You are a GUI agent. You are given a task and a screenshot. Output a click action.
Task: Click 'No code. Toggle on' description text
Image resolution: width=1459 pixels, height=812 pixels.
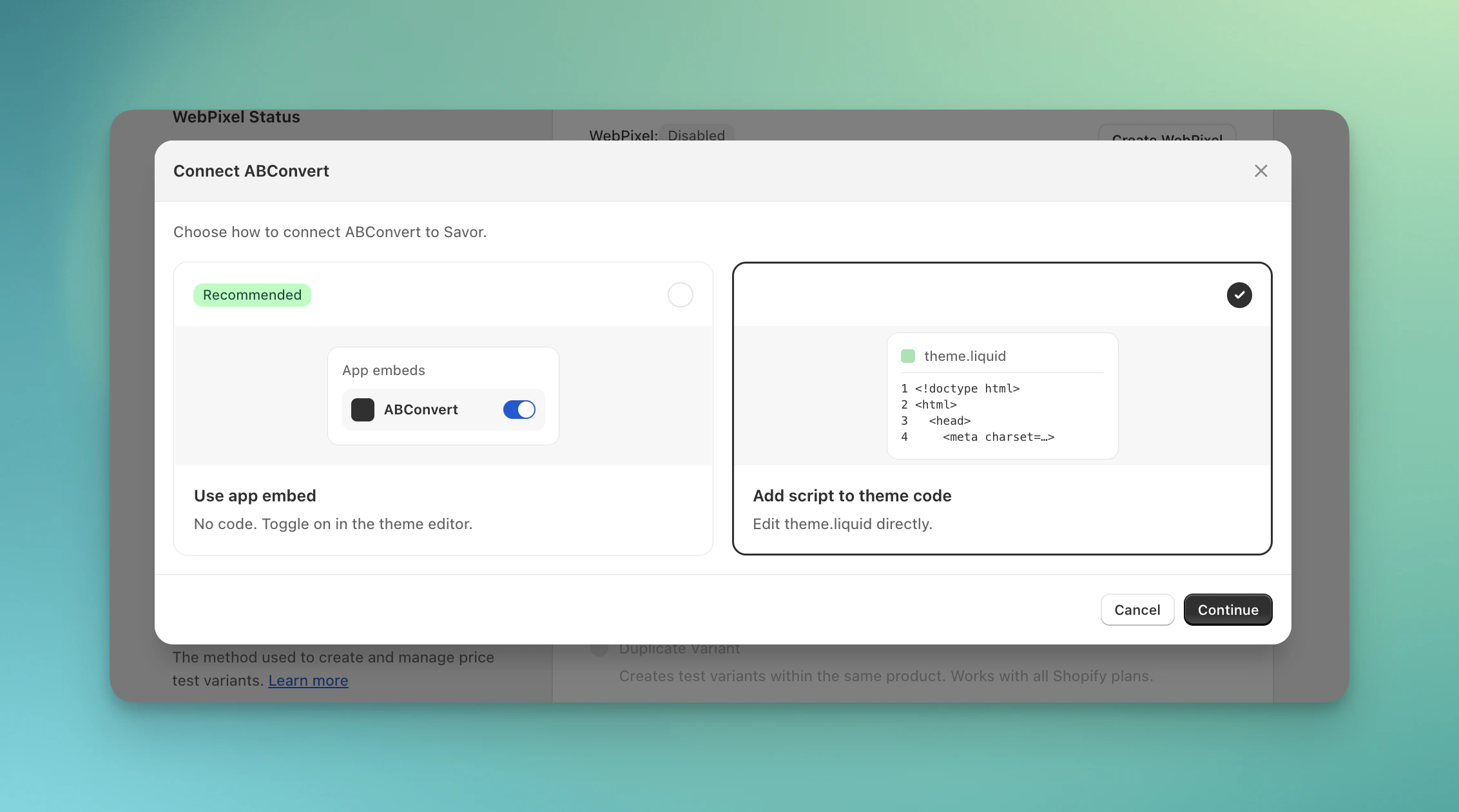333,524
